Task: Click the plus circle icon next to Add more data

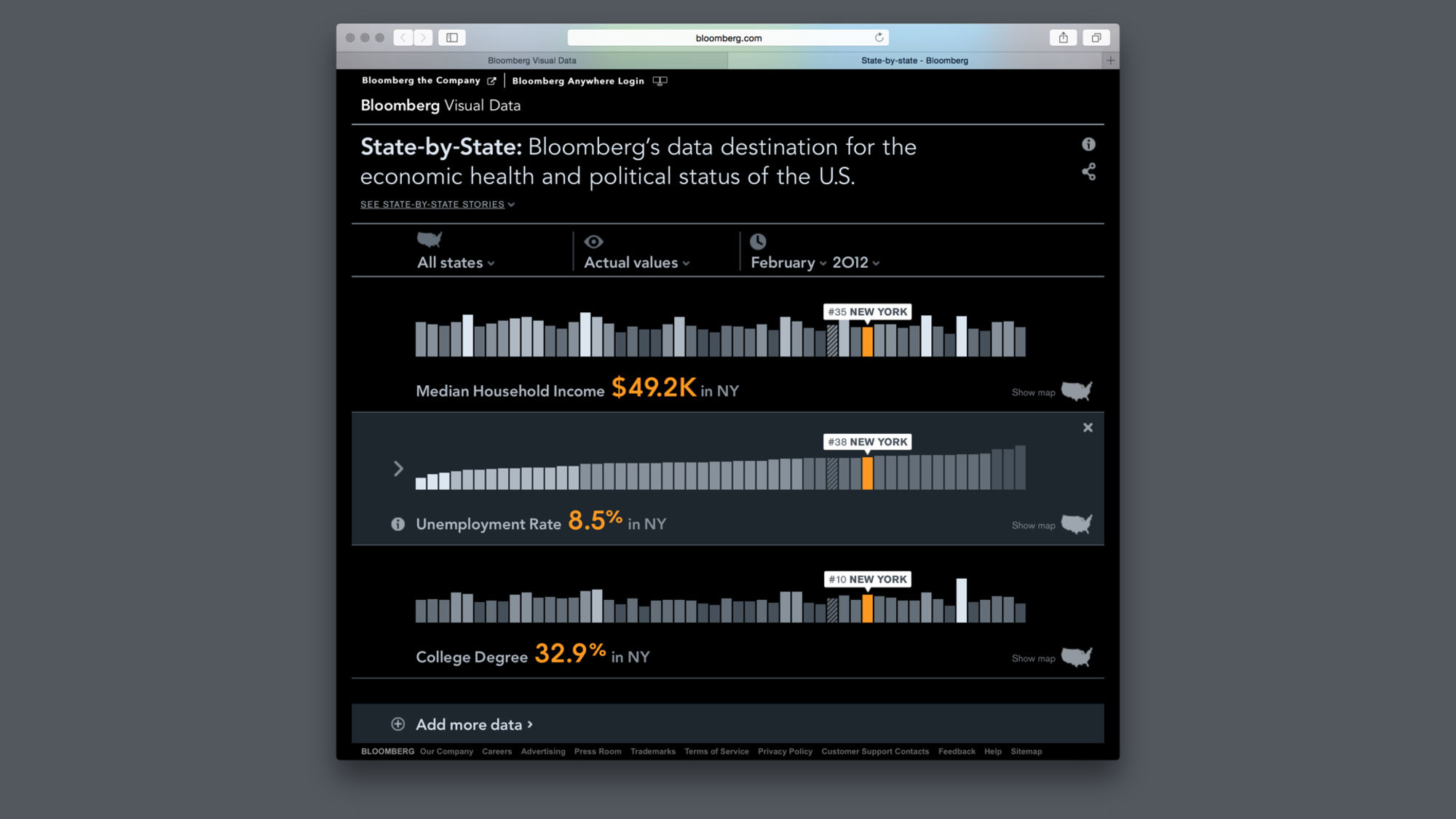Action: coord(397,724)
